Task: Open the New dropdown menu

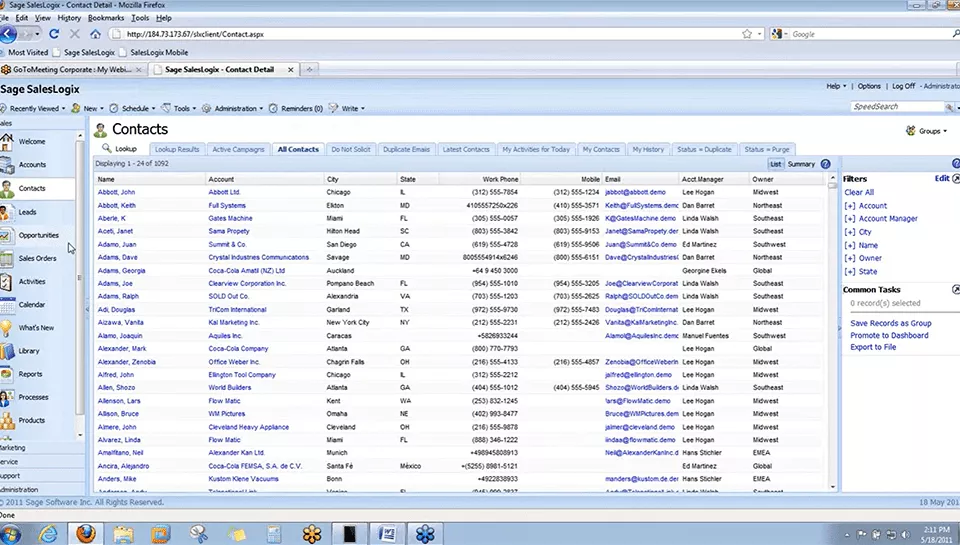Action: (x=88, y=108)
